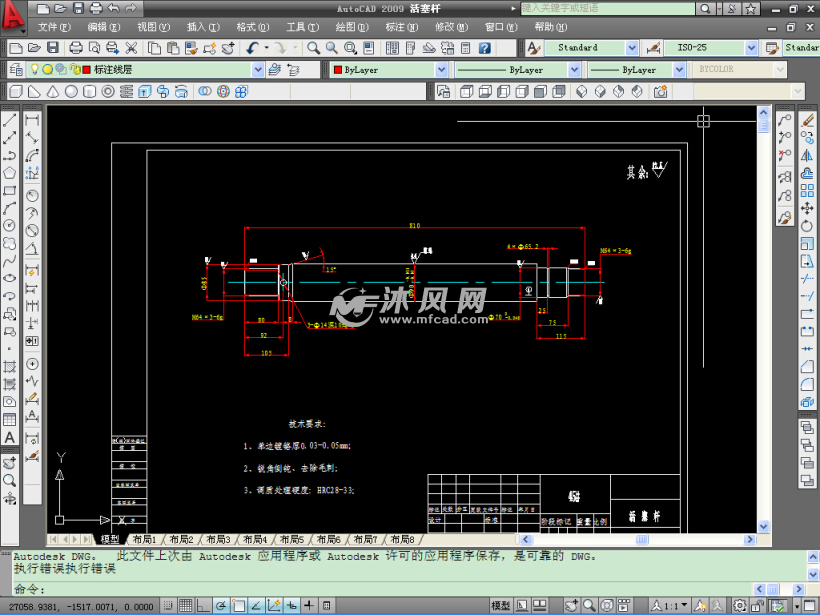Open the ISO-25 dimension style dropdown
The width and height of the screenshot is (820, 615).
point(750,47)
